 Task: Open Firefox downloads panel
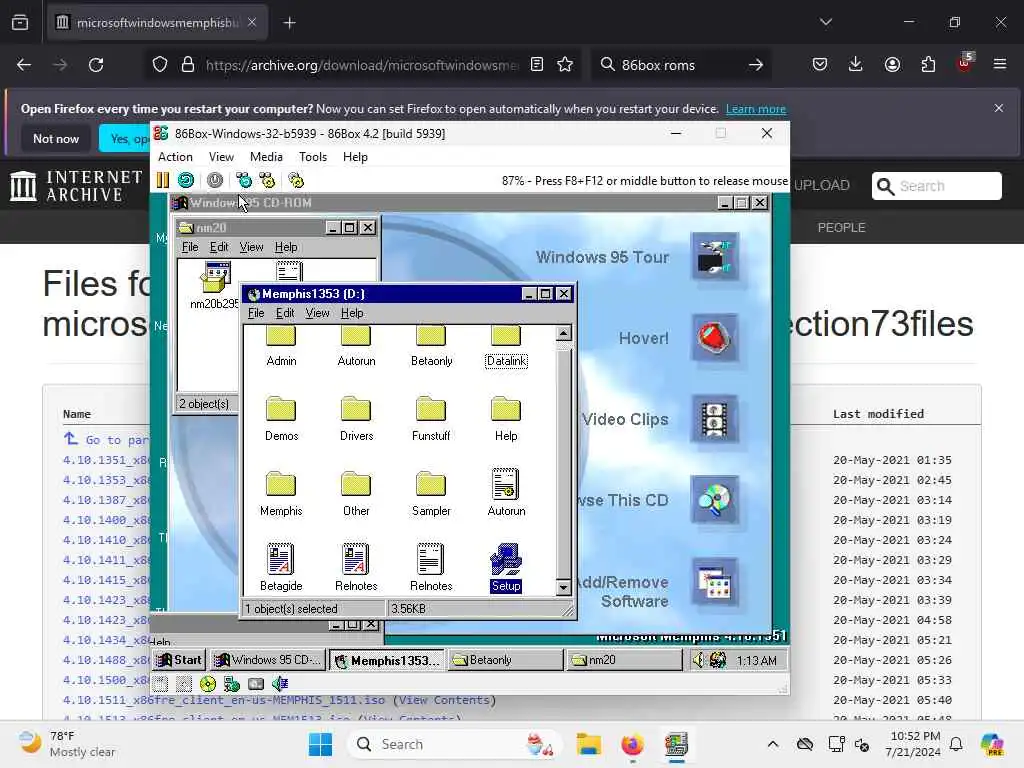[856, 64]
